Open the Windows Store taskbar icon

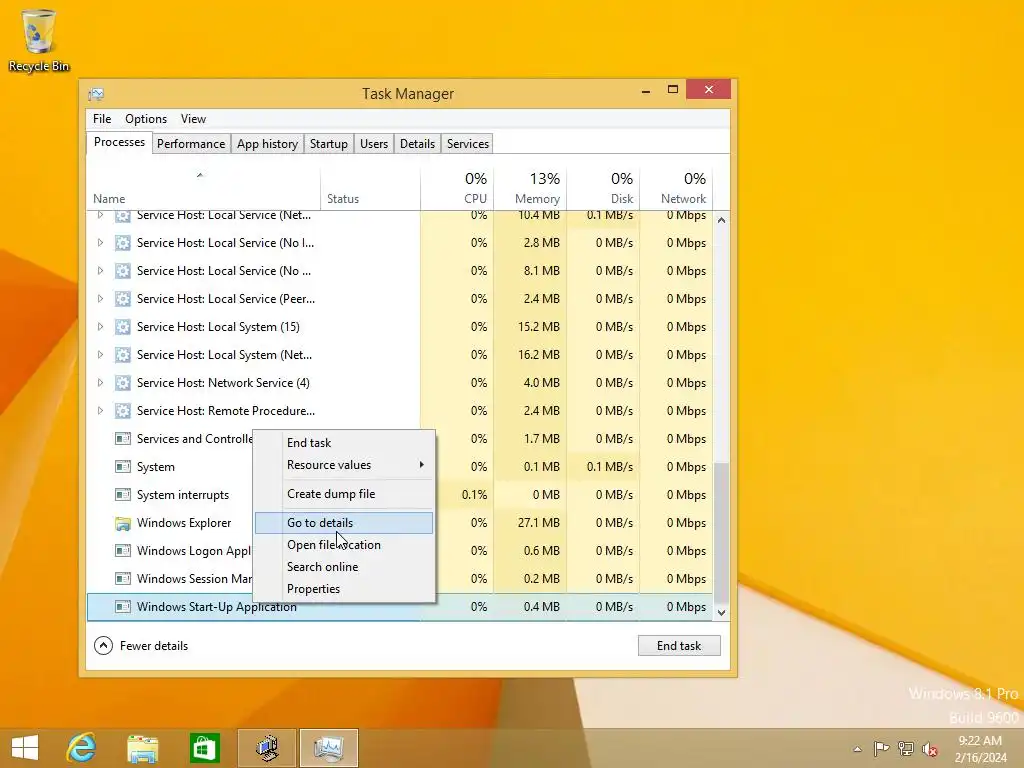click(204, 748)
